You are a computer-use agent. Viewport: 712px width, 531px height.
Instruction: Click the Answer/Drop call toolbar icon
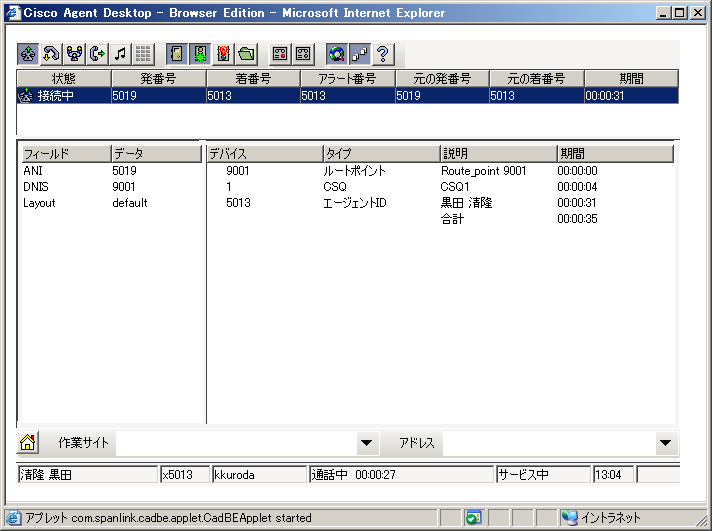tap(28, 54)
